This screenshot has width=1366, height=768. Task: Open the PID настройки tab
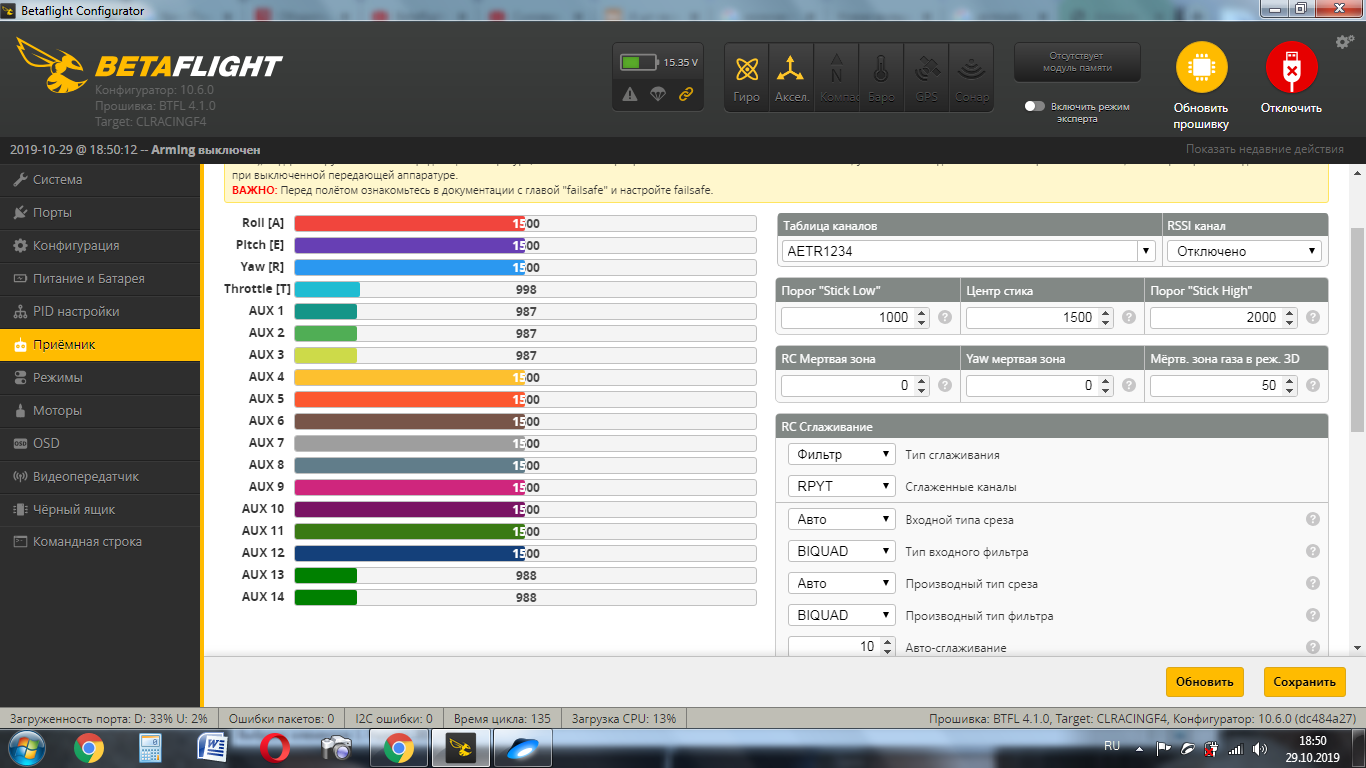(100, 312)
